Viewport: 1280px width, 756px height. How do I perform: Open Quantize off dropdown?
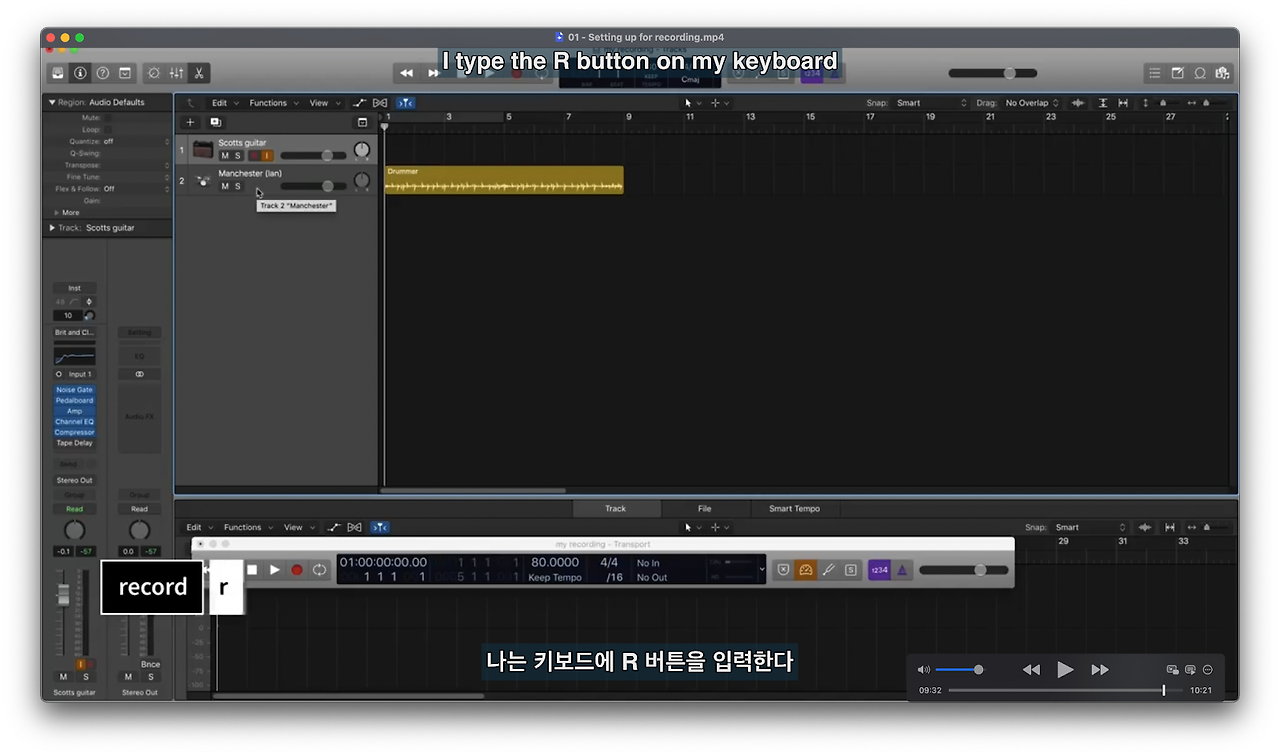tap(136, 142)
